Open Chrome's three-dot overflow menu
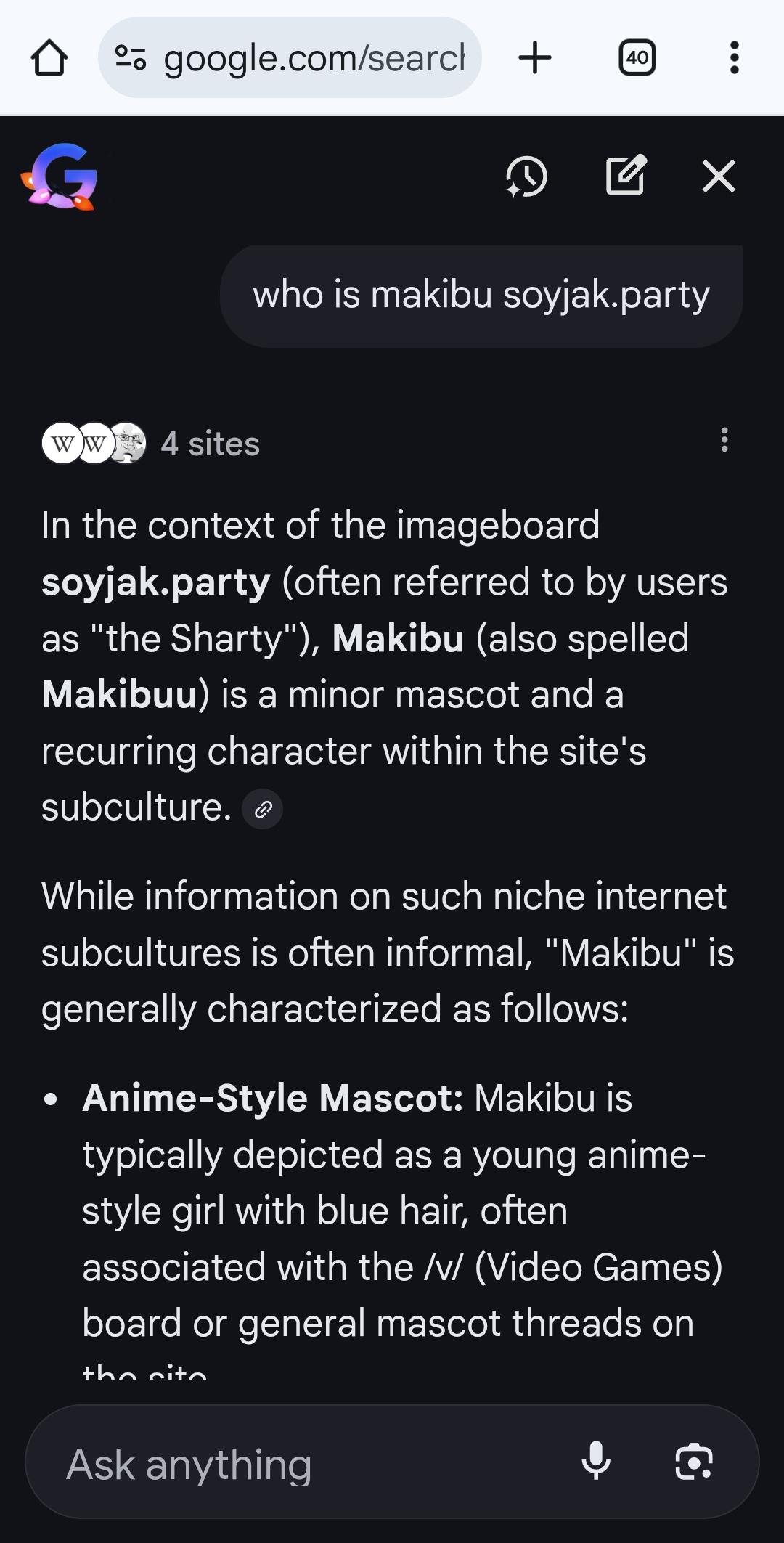 click(734, 58)
